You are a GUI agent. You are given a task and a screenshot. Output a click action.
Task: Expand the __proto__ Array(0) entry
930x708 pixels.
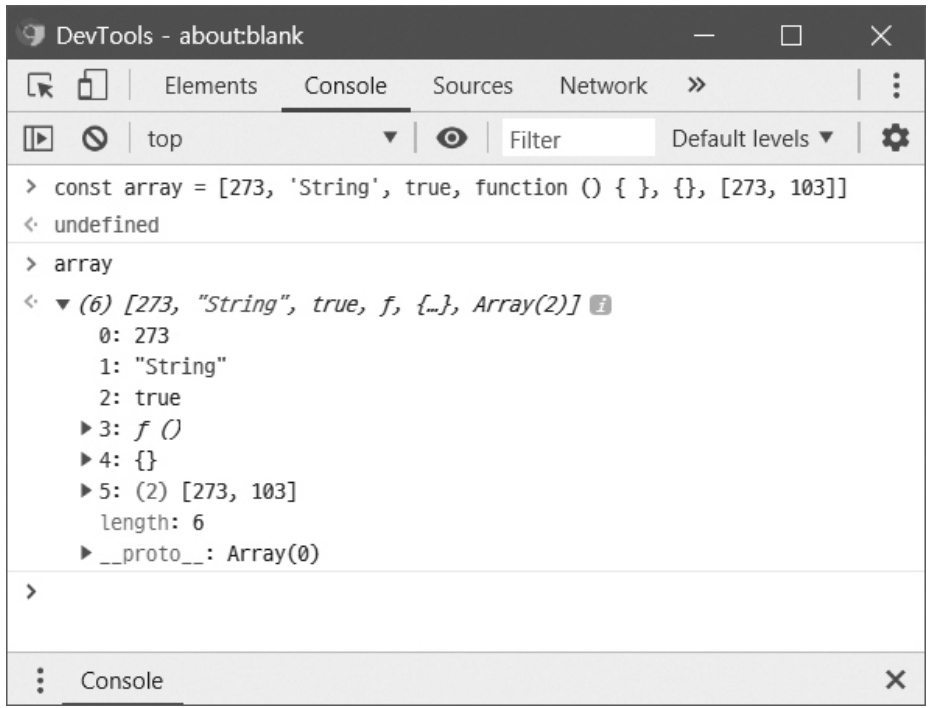pyautogui.click(x=88, y=553)
